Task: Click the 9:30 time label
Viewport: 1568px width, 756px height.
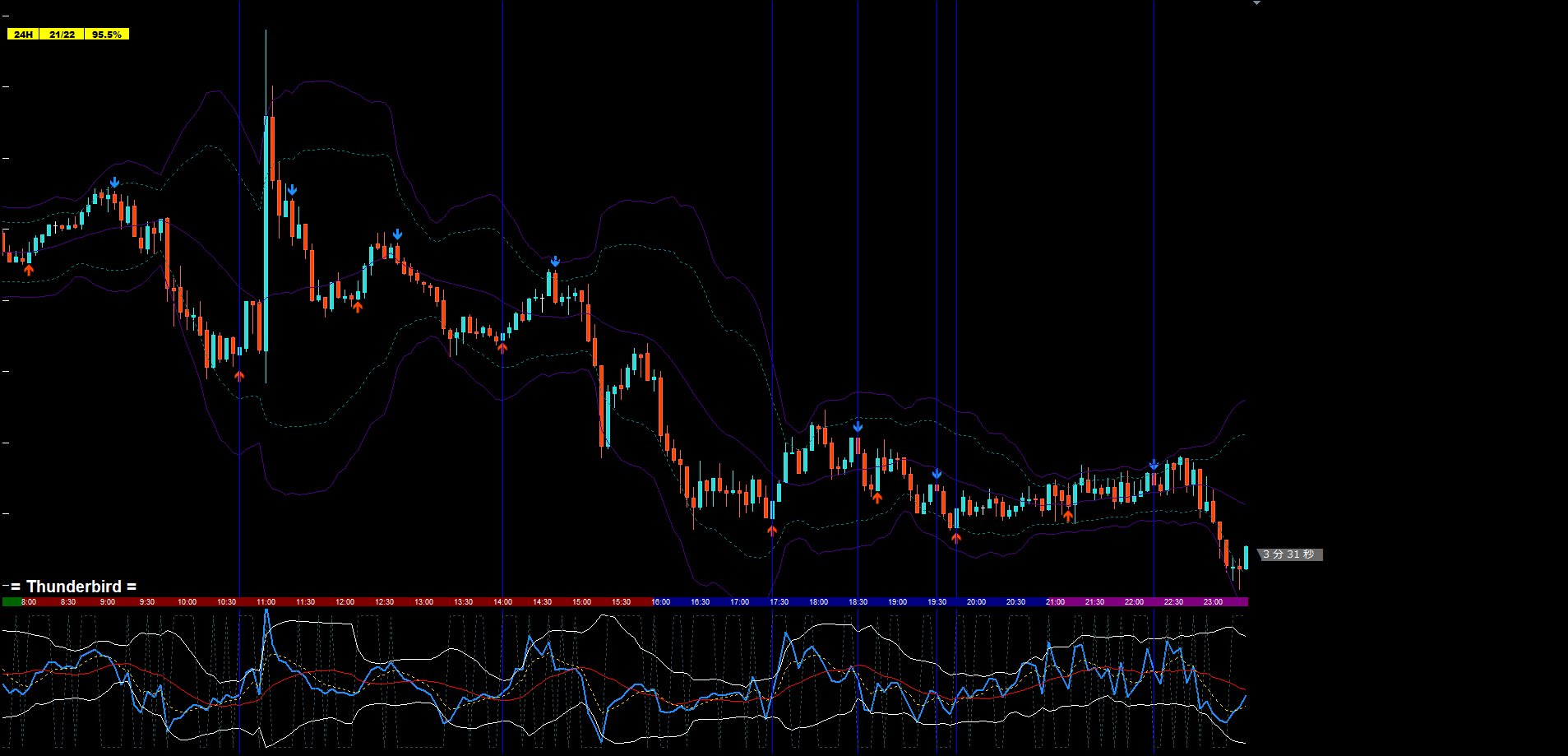Action: 147,602
